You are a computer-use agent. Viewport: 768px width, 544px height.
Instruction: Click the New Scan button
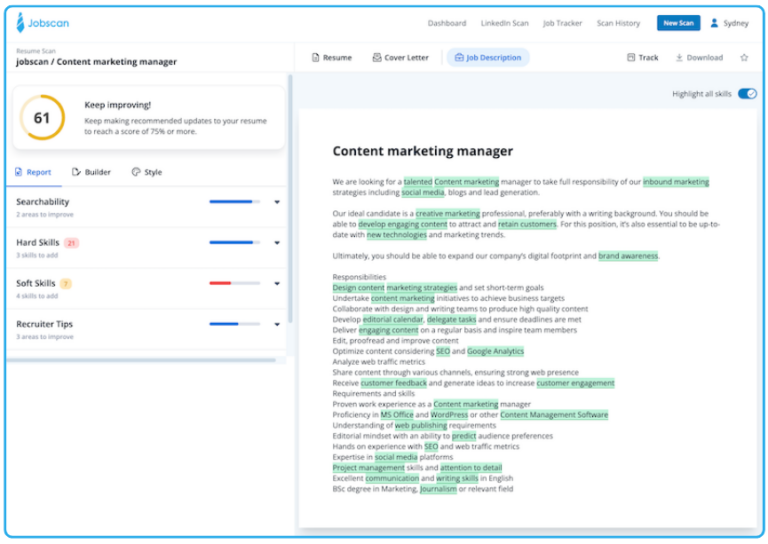click(x=678, y=23)
